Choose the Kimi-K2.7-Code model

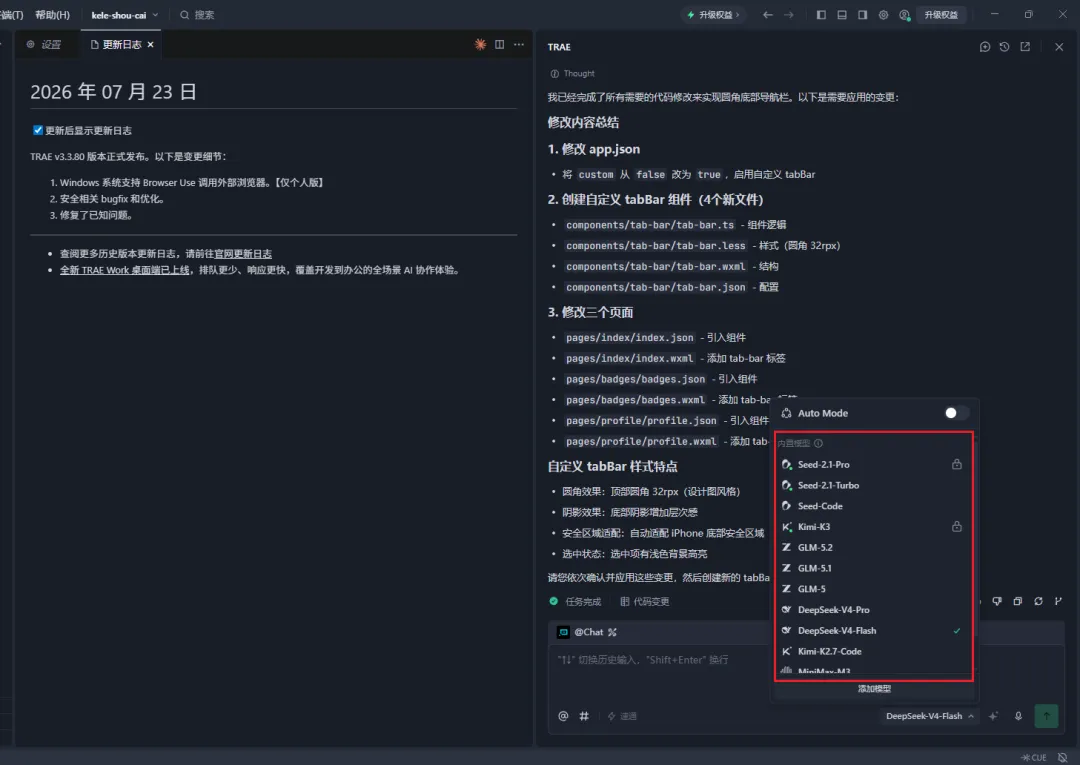pyautogui.click(x=873, y=651)
